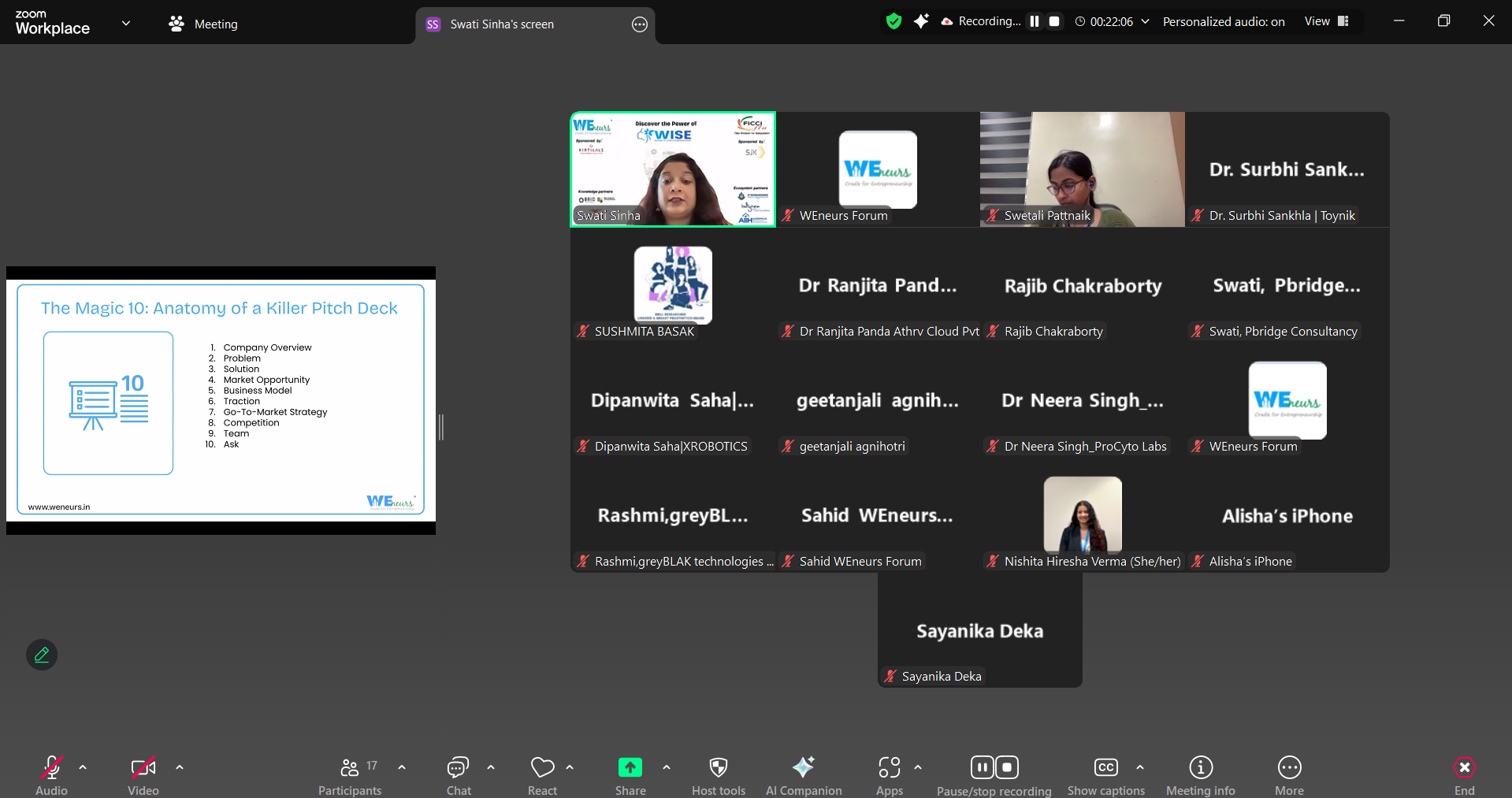
Task: Launch AI Companion from toolbar
Action: click(x=804, y=776)
